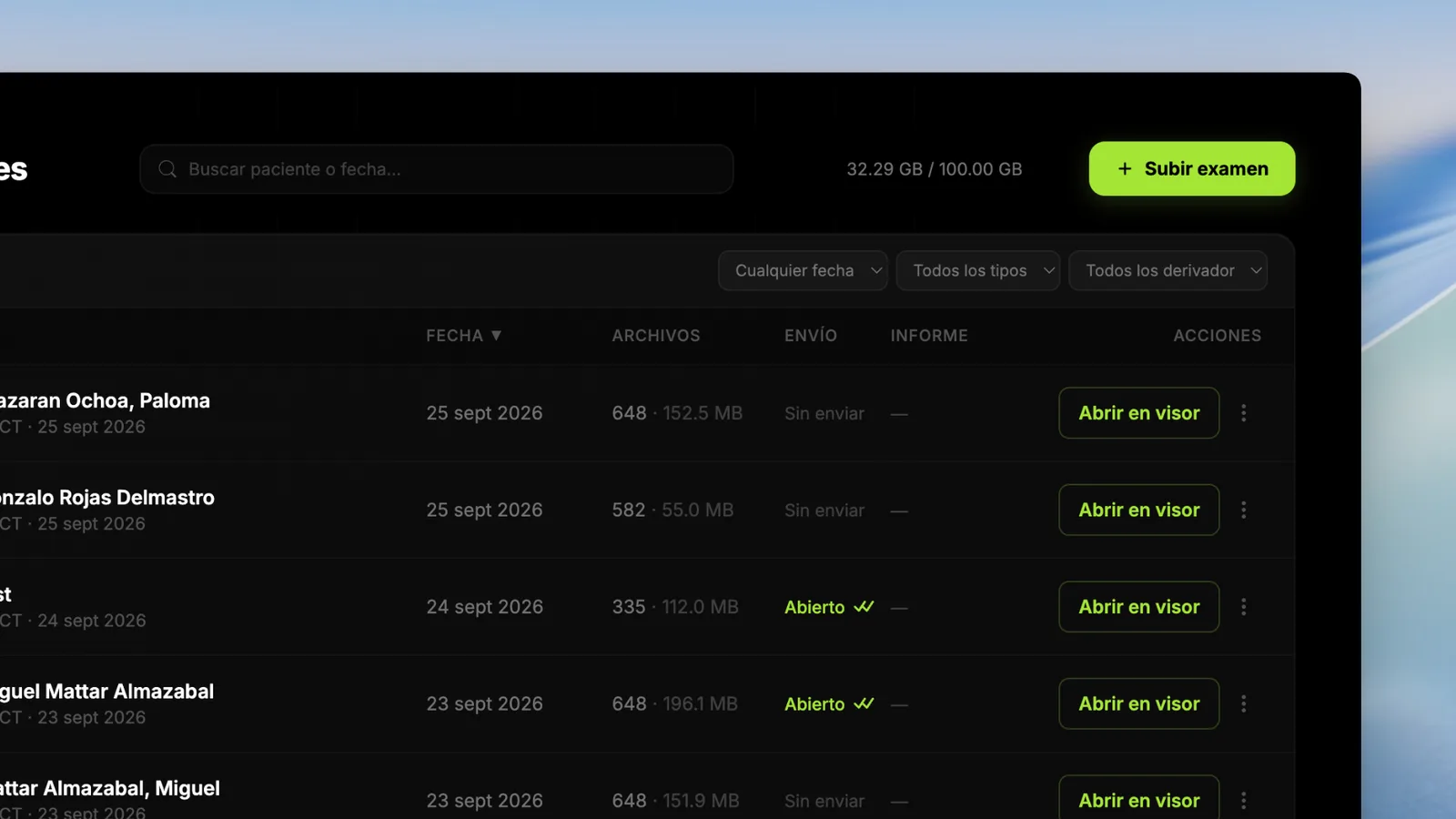Click Abrir en visor for Gonzalo Rojas Delmastro
The image size is (1456, 819).
[1139, 511]
